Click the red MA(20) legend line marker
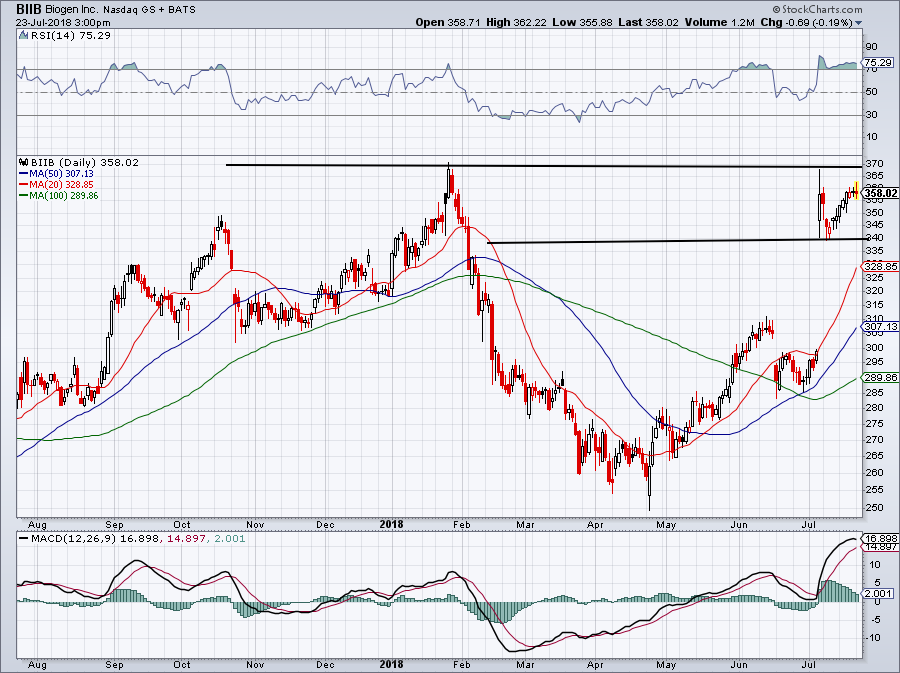 coord(24,185)
